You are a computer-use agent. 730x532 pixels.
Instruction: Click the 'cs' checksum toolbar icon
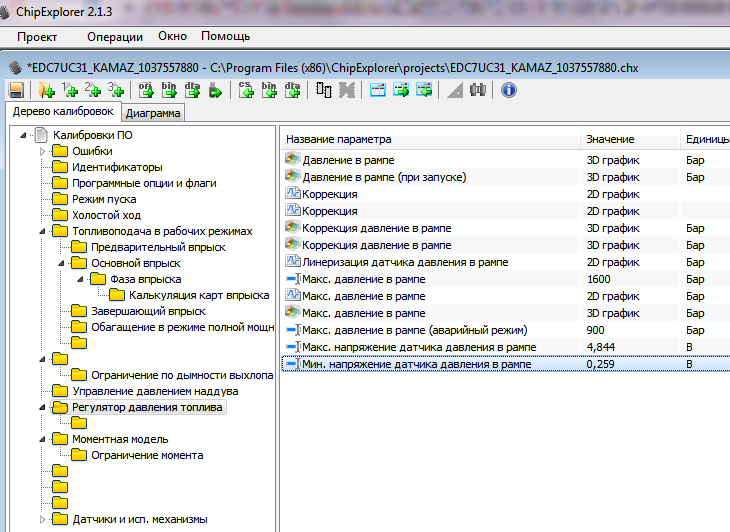246,90
